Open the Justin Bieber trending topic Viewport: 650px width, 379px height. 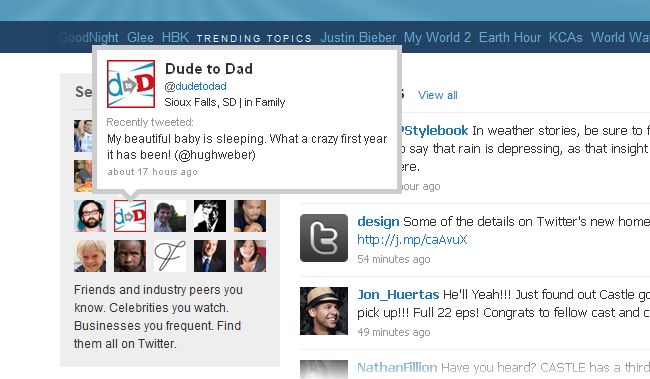point(358,37)
